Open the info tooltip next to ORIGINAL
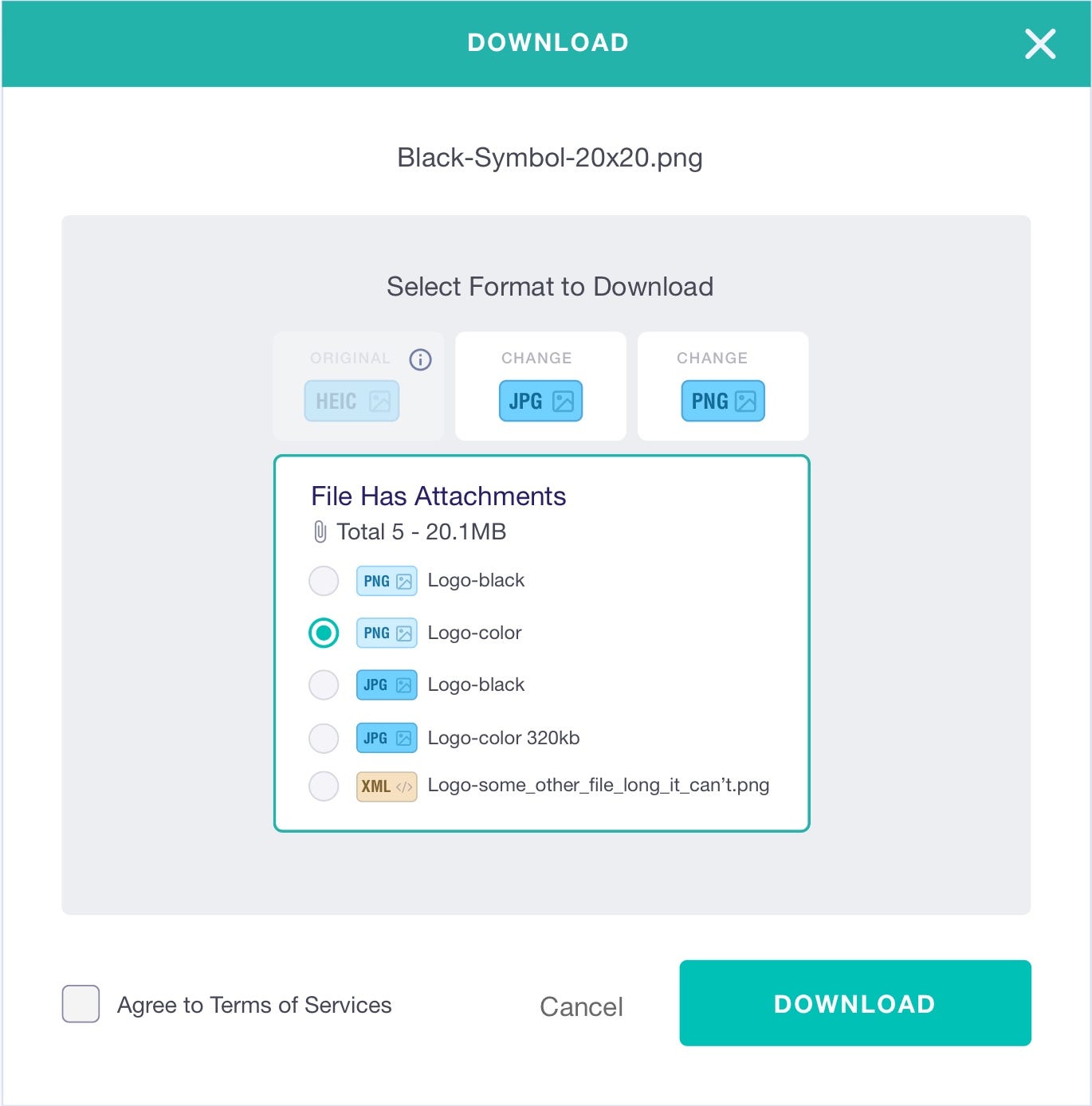Screen dimensions: 1092x1106 (419, 358)
